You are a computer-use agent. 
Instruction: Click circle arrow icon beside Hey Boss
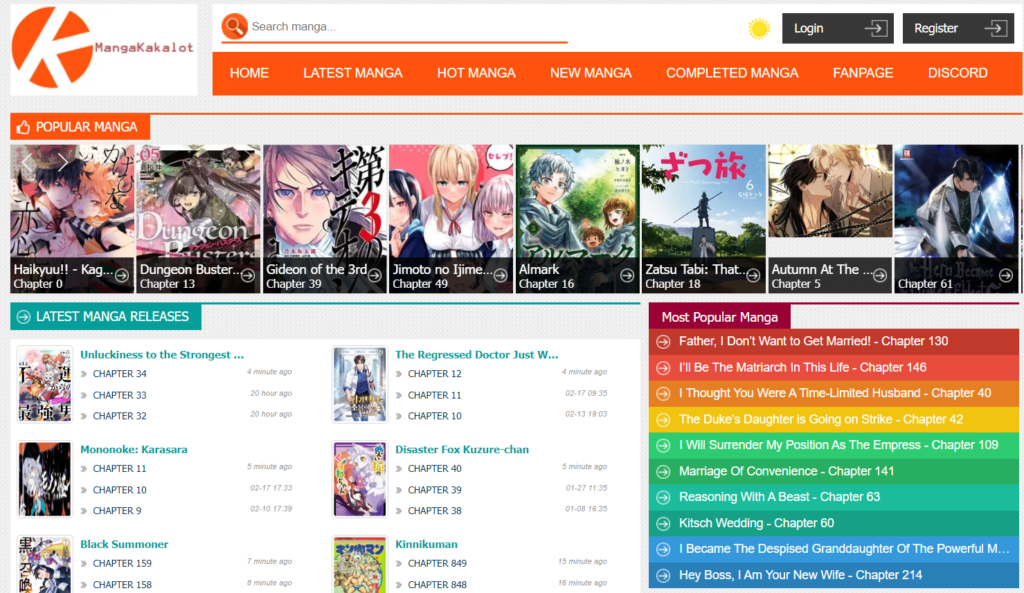point(663,575)
